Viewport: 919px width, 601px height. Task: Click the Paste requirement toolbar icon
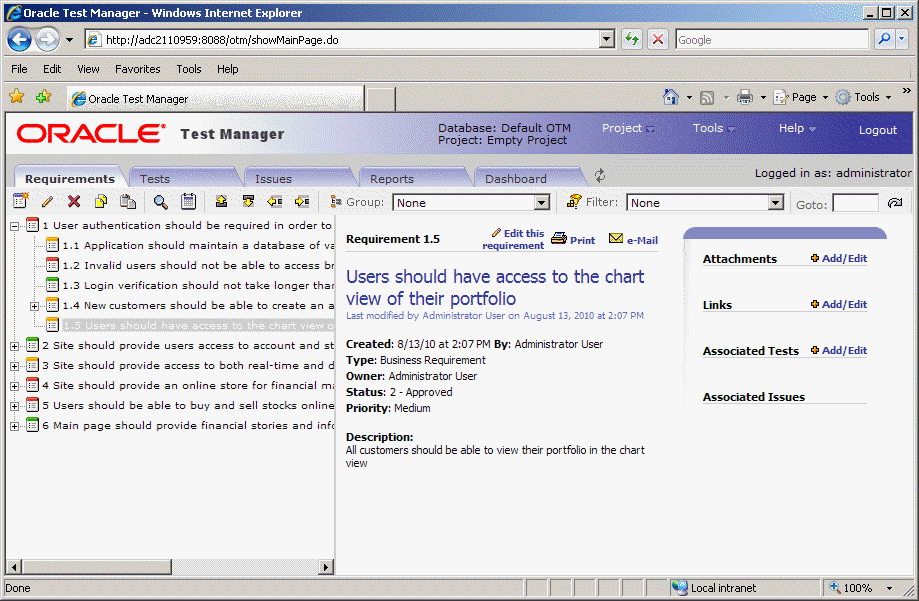coord(128,202)
